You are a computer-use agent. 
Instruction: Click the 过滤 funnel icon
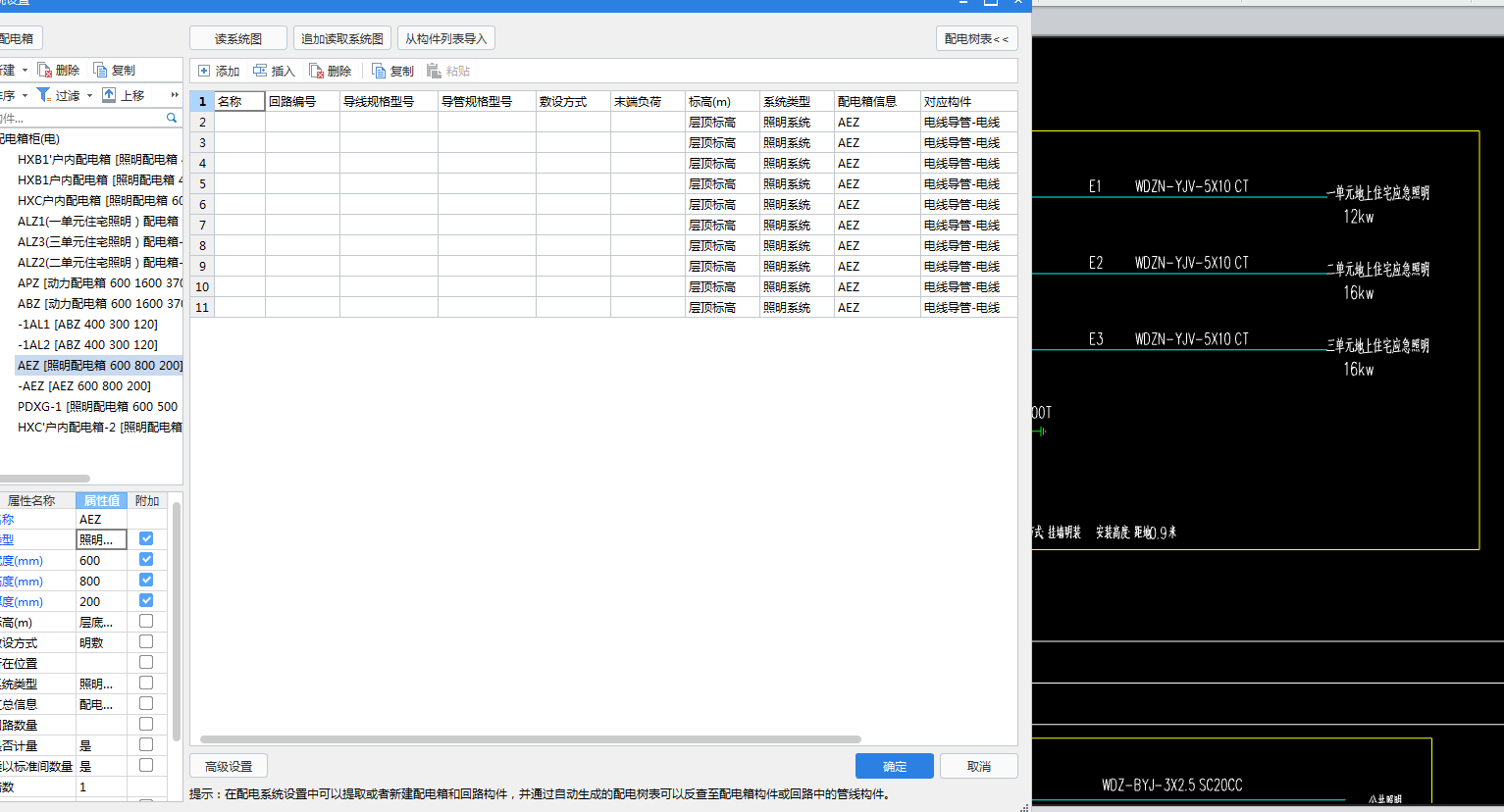pyautogui.click(x=43, y=94)
